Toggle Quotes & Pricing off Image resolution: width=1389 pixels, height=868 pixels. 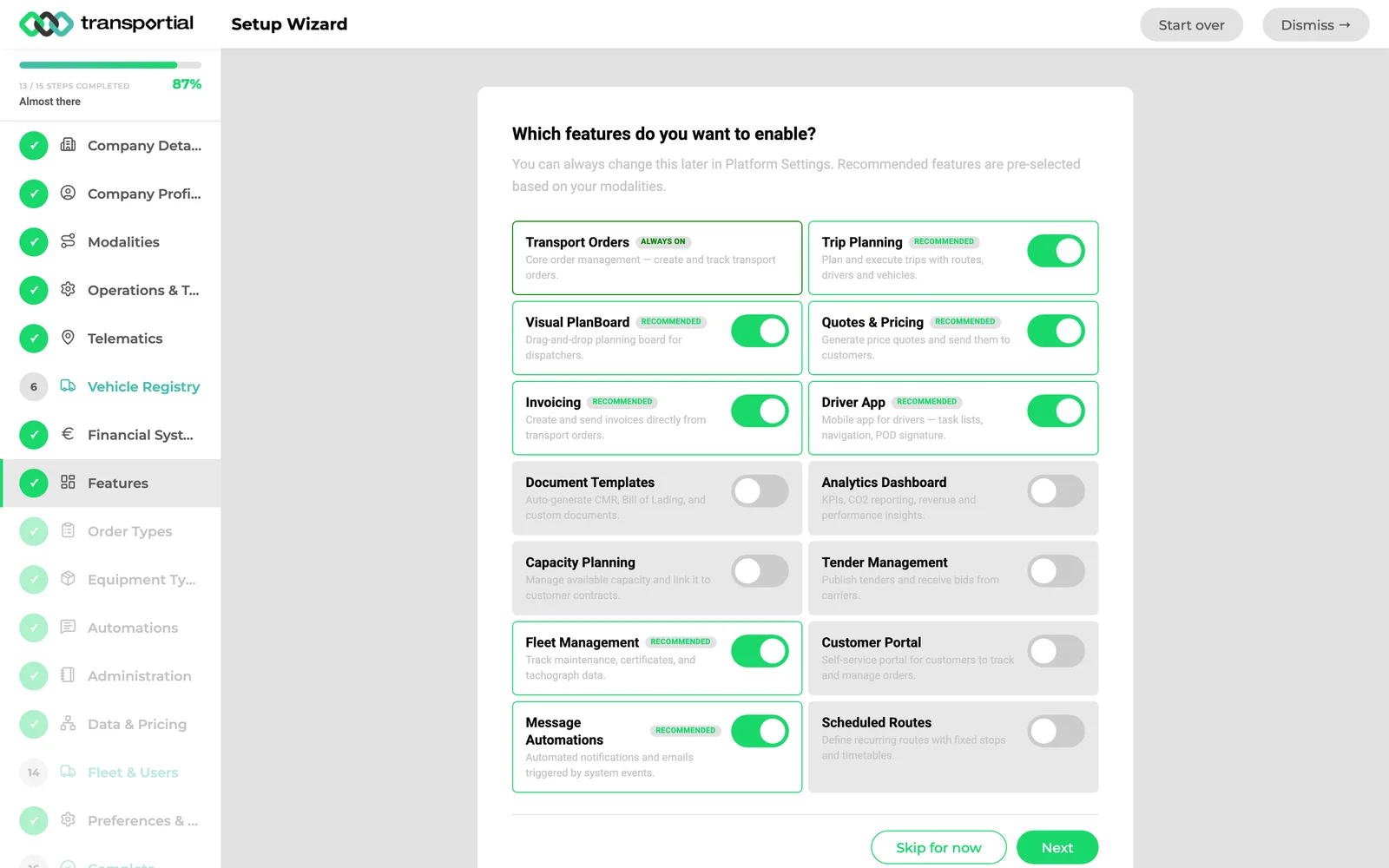click(x=1056, y=331)
